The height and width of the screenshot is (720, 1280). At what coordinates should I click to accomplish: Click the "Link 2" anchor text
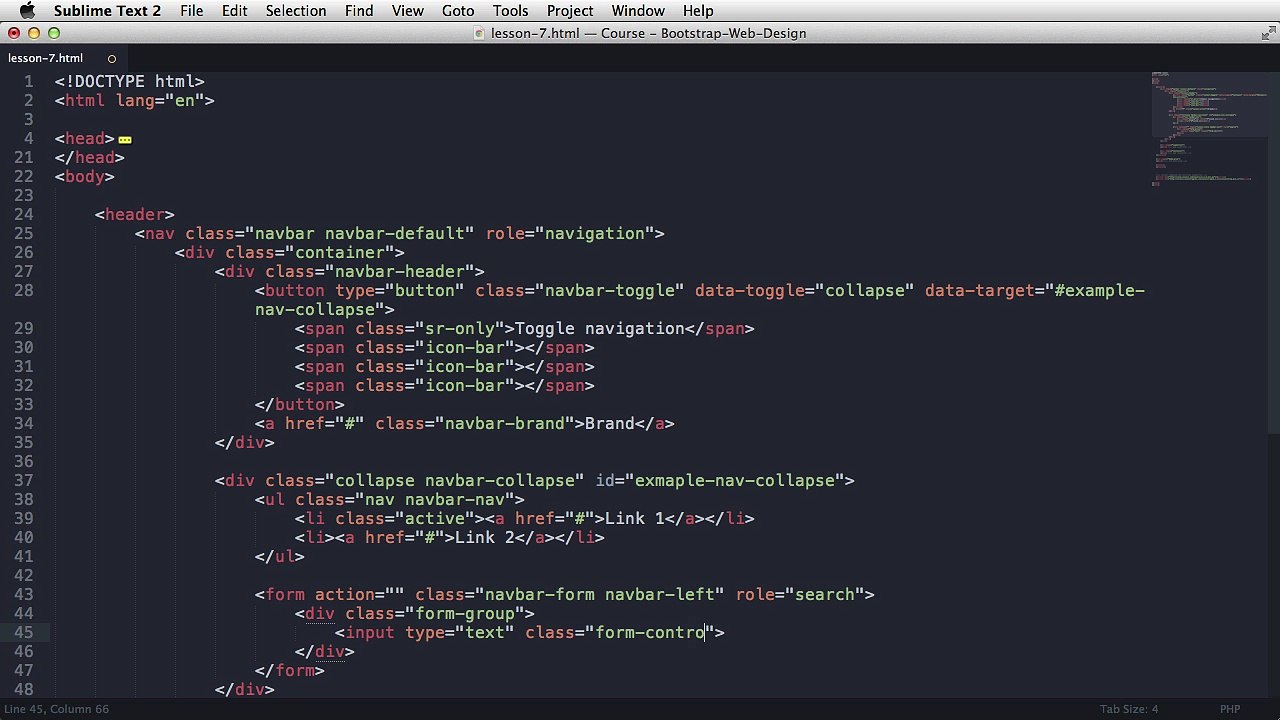(485, 538)
